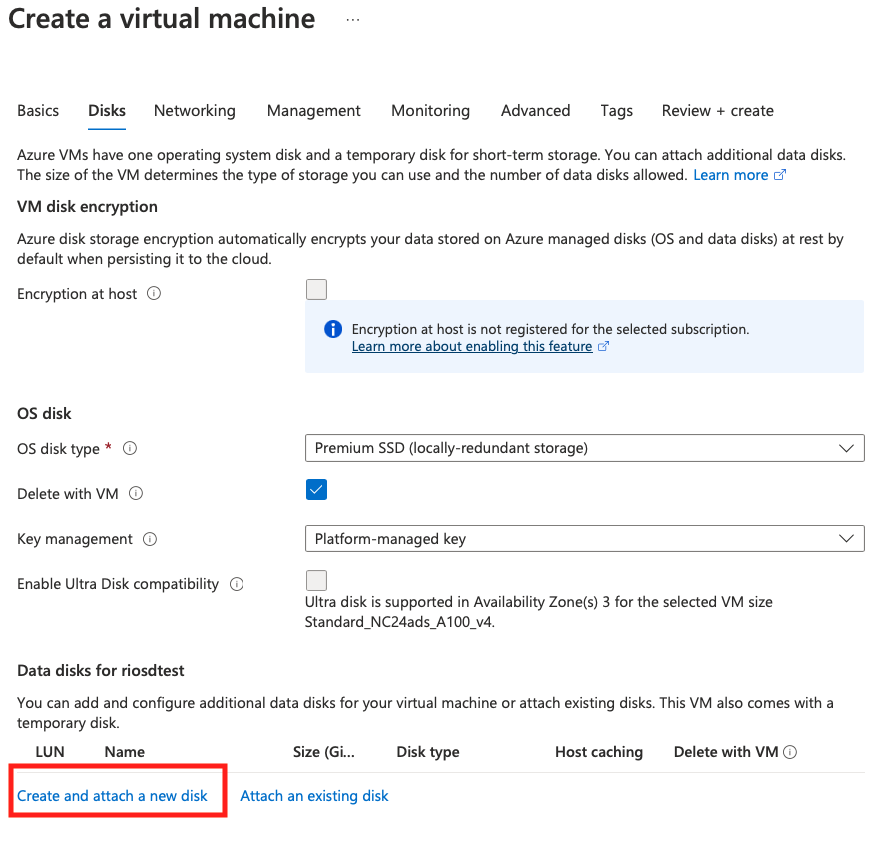
Task: Click info icon beside Delete with VM label
Action: [x=136, y=494]
